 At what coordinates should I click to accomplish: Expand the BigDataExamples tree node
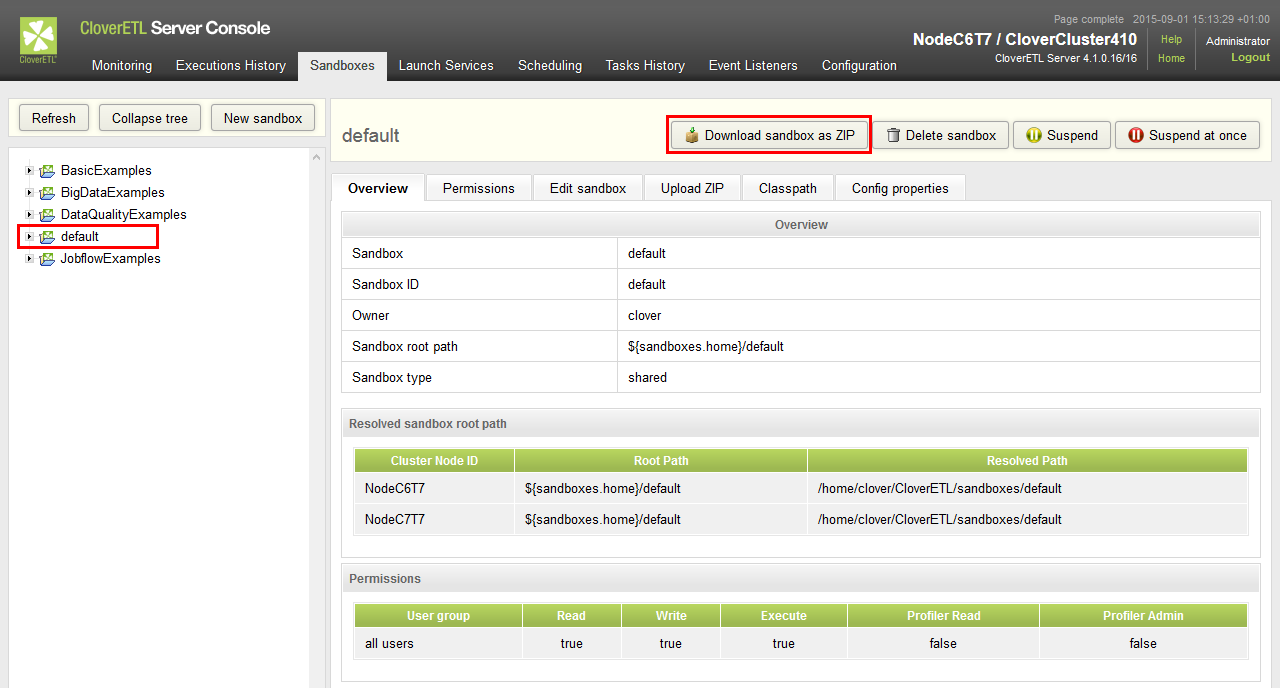click(x=29, y=193)
